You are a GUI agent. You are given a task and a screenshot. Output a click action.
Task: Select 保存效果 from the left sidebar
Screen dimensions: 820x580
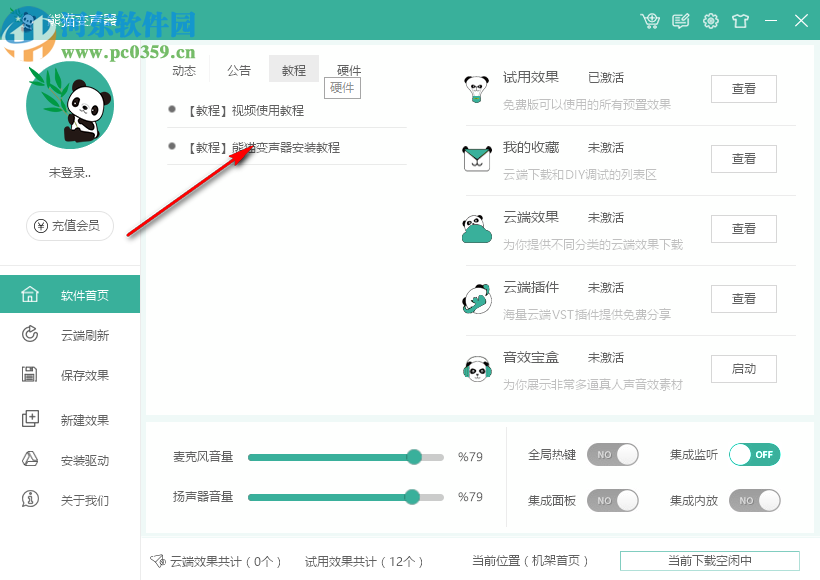click(69, 376)
